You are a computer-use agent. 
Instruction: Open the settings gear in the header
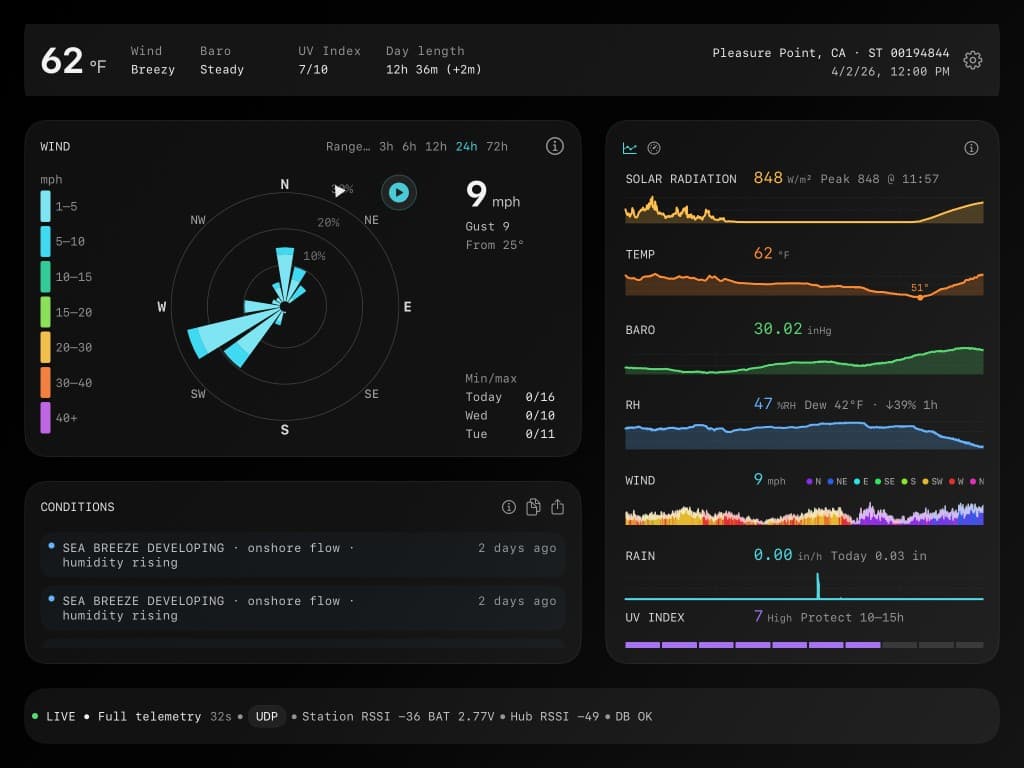(972, 60)
